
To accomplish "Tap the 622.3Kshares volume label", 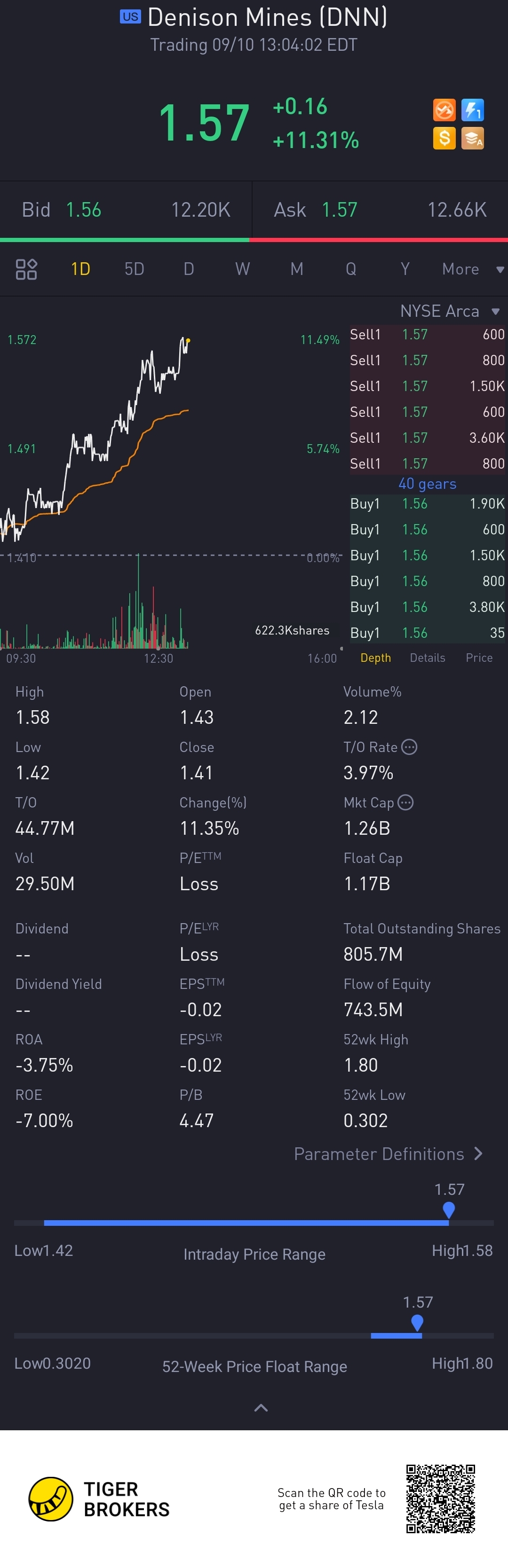I will [293, 631].
